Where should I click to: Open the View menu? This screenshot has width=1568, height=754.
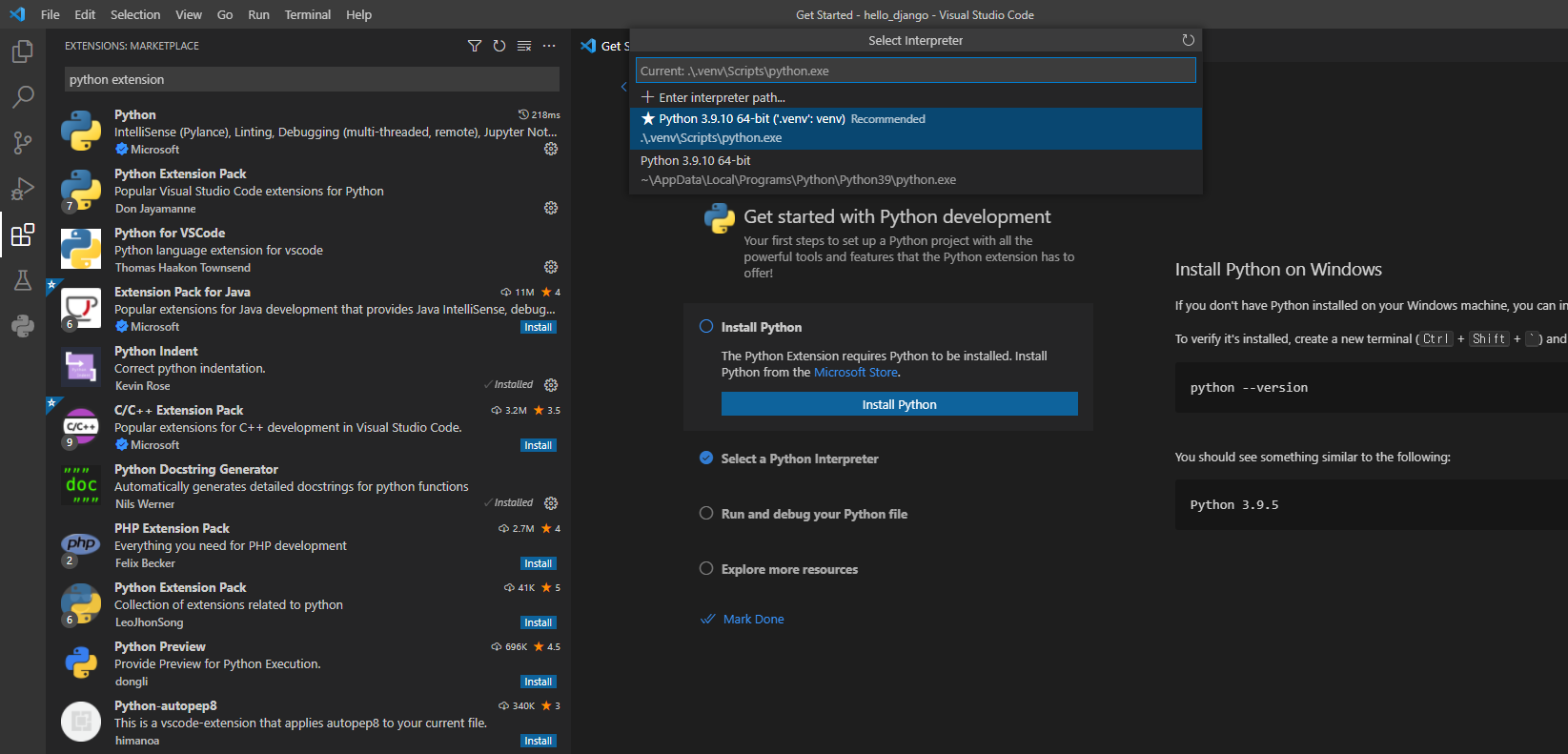(189, 14)
